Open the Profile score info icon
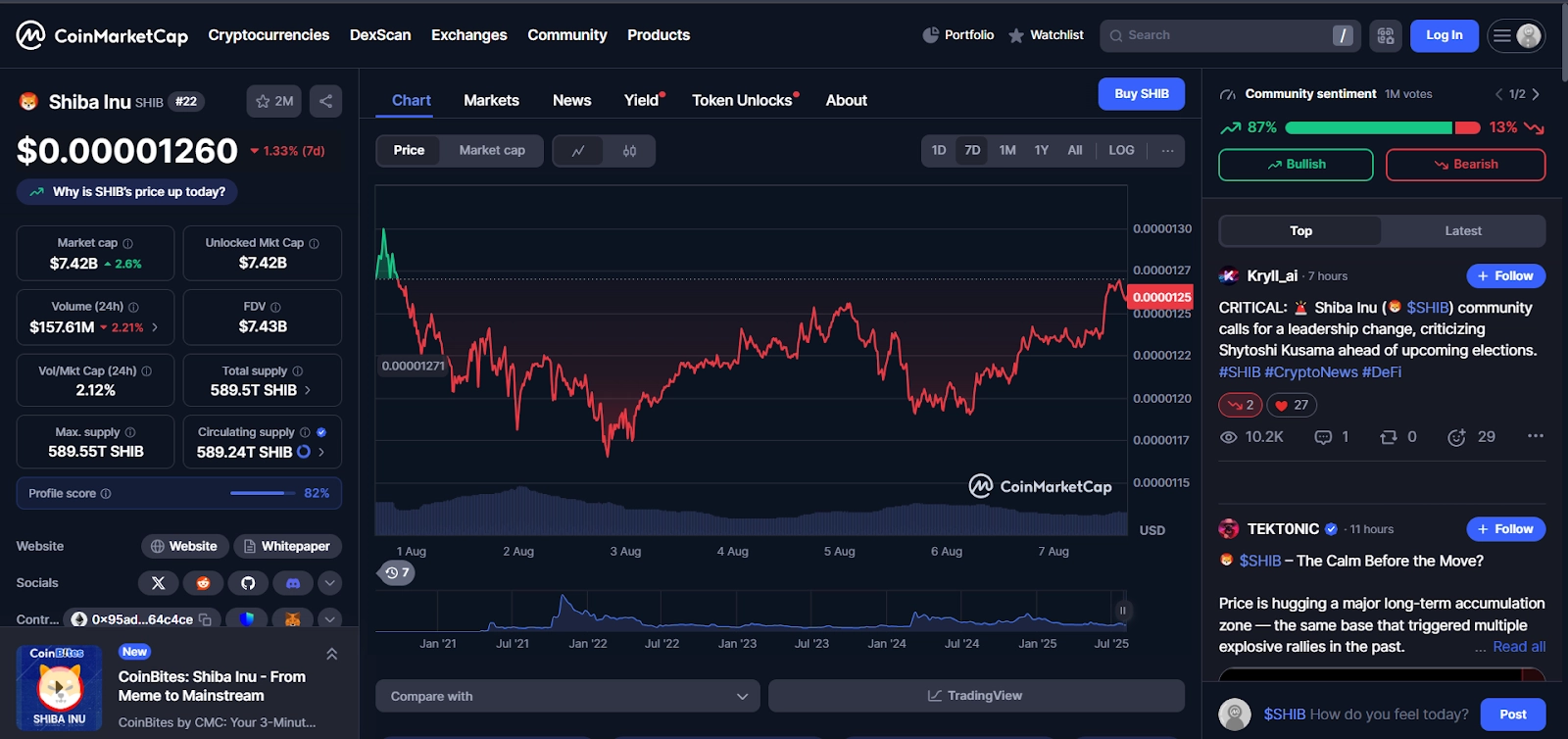This screenshot has width=1568, height=739. point(106,494)
